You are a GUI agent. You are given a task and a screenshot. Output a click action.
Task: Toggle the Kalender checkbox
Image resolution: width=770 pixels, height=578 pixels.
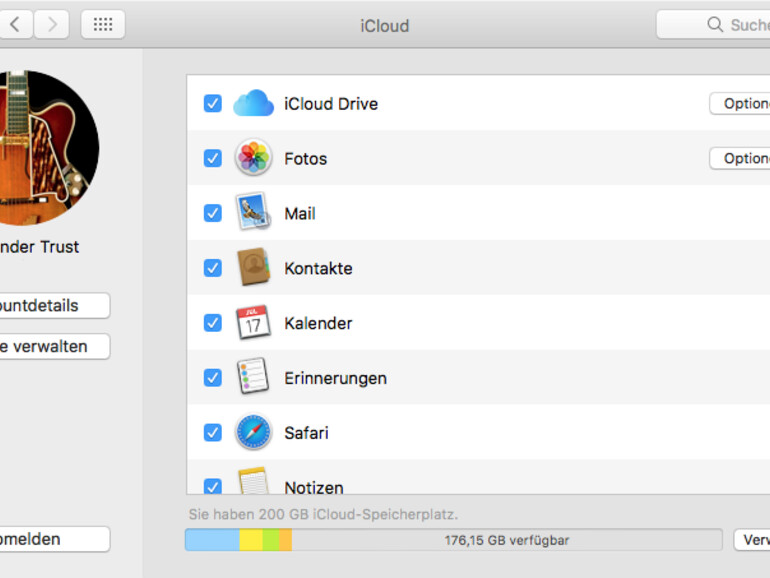pos(213,323)
